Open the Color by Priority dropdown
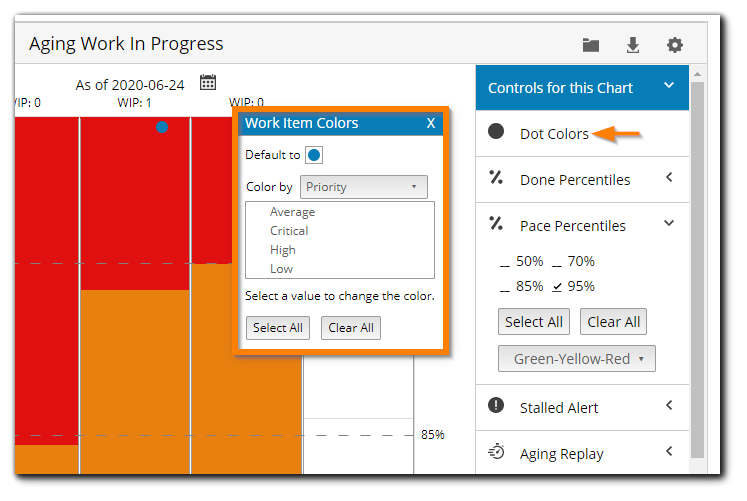The height and width of the screenshot is (501, 747). click(x=363, y=187)
